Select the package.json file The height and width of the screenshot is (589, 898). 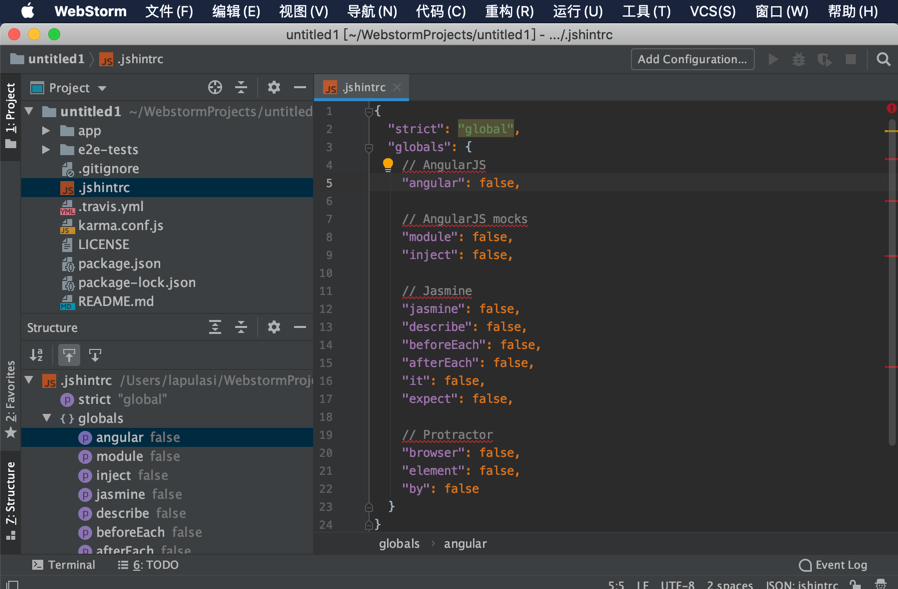pos(167,264)
